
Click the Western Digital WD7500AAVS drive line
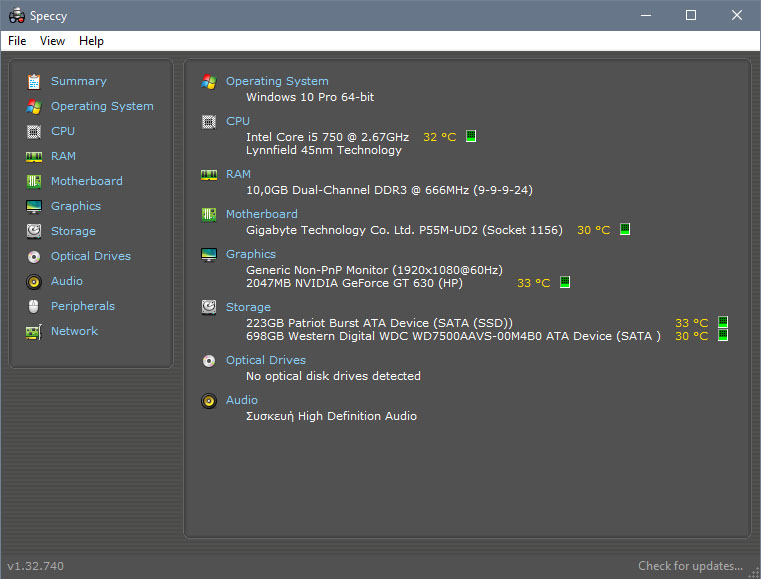point(453,336)
